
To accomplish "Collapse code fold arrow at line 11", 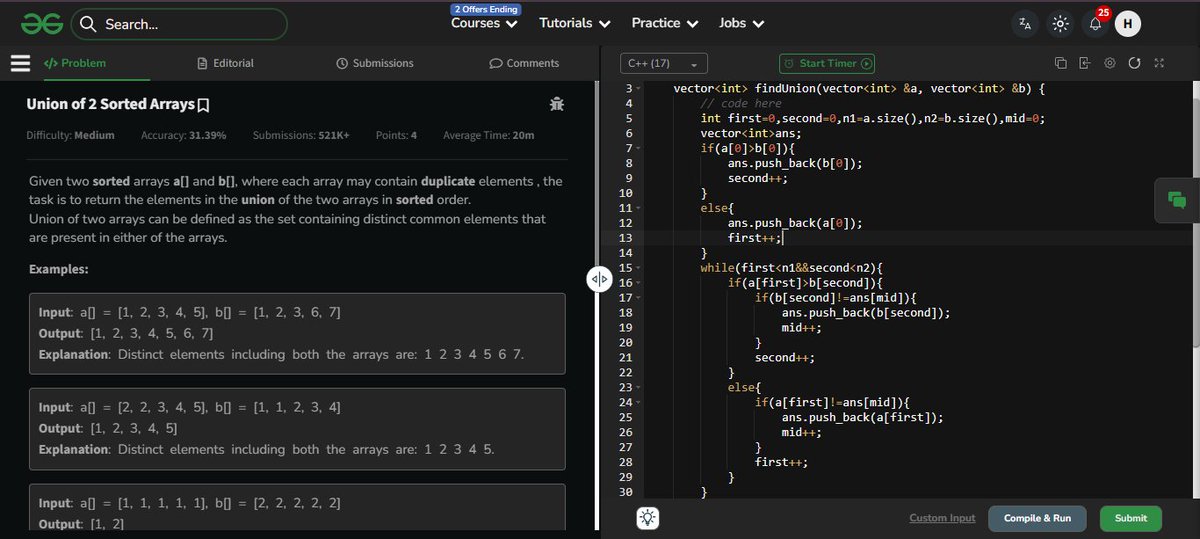I will (x=639, y=208).
